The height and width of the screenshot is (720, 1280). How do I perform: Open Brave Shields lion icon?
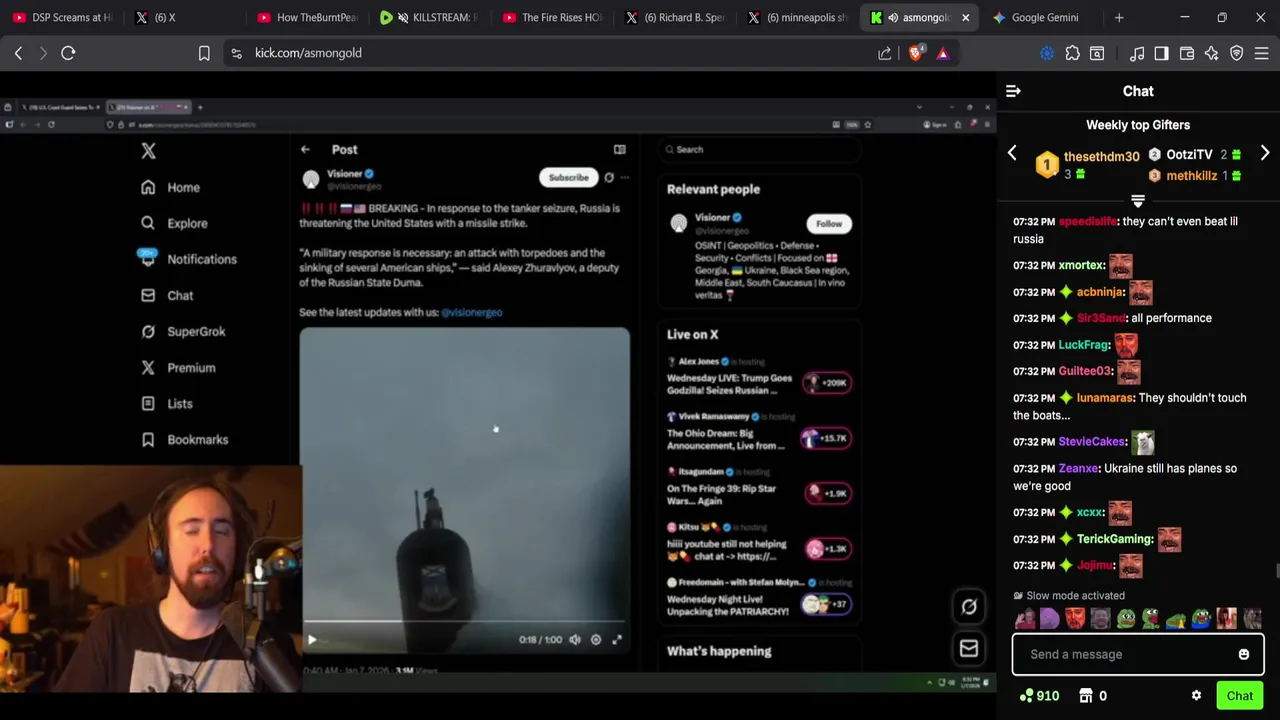(915, 53)
